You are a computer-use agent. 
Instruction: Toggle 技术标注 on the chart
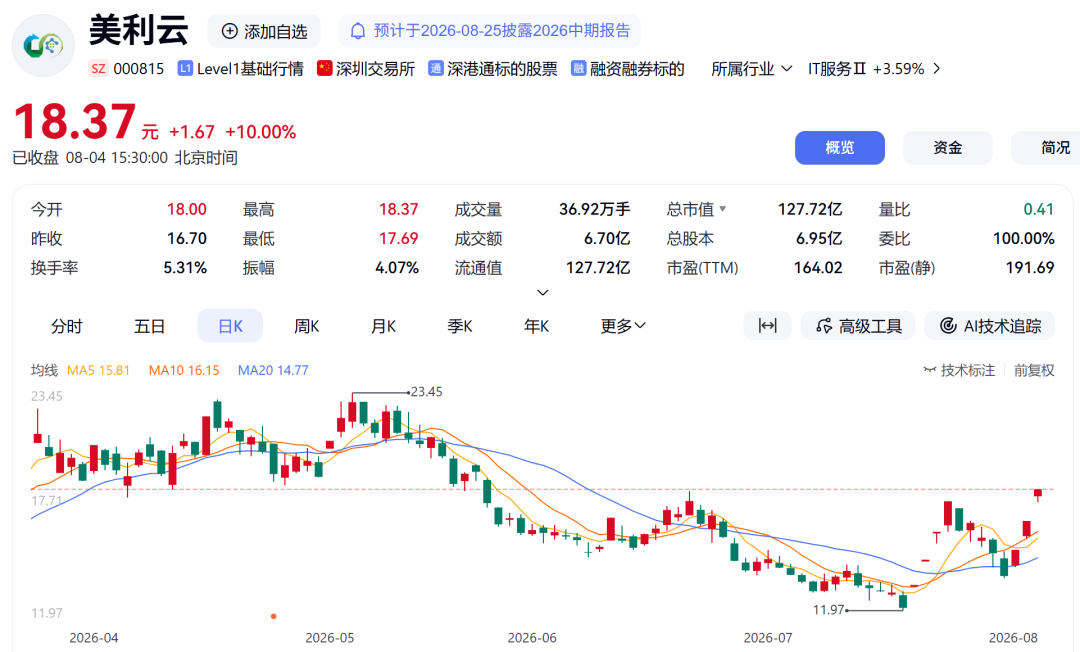pos(959,370)
